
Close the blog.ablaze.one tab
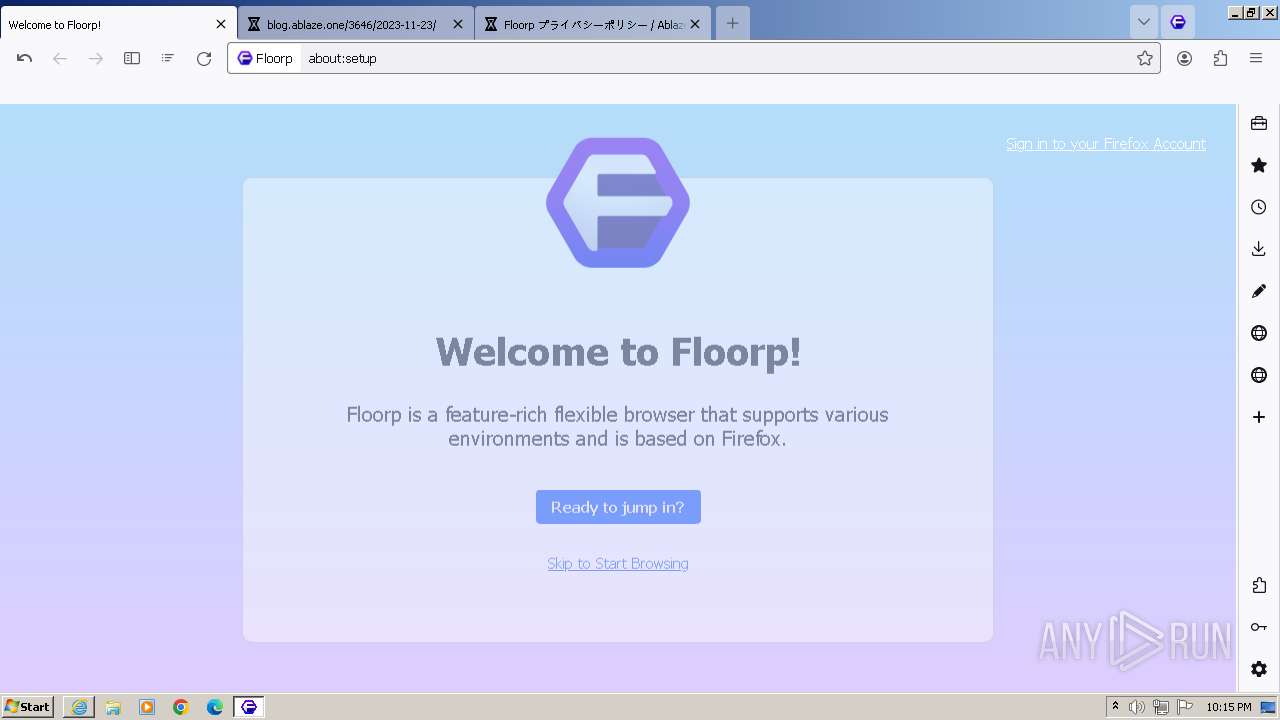(458, 24)
